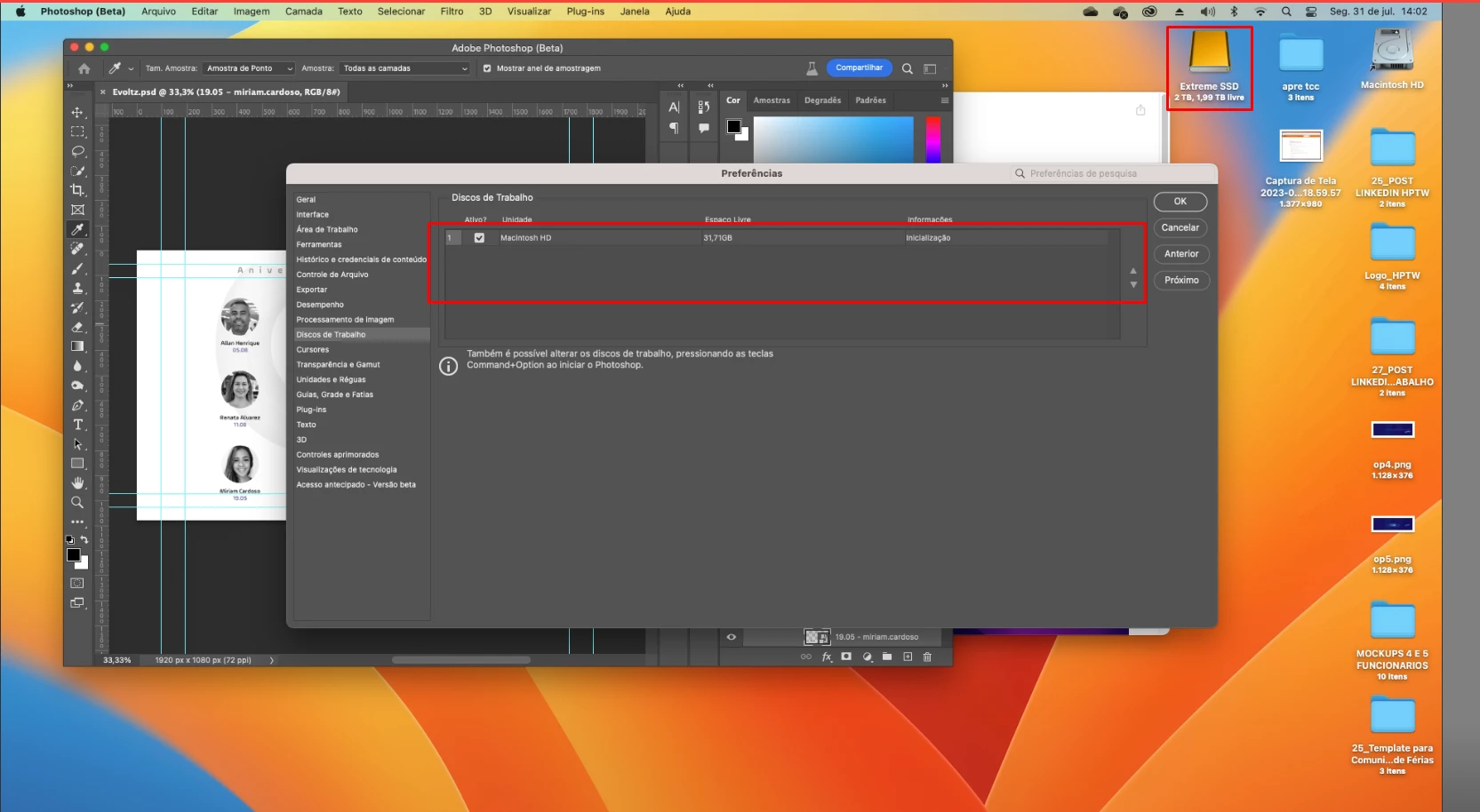
Task: Select the Rectangle shape tool
Action: pyautogui.click(x=77, y=464)
